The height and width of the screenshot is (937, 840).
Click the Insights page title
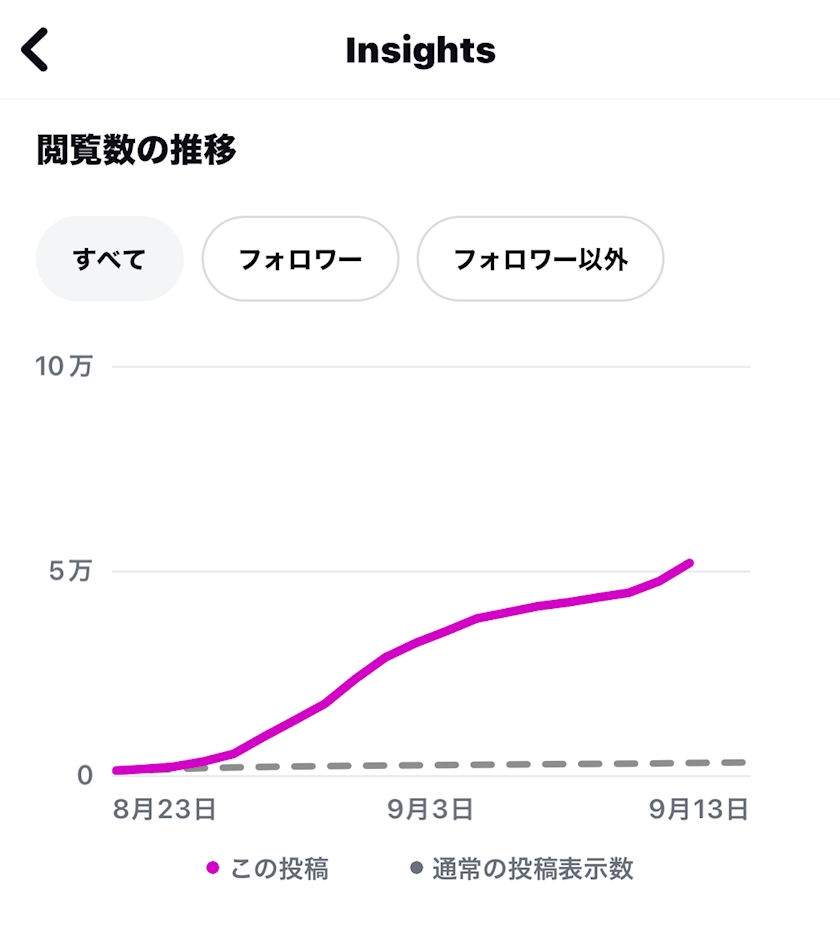coord(420,50)
